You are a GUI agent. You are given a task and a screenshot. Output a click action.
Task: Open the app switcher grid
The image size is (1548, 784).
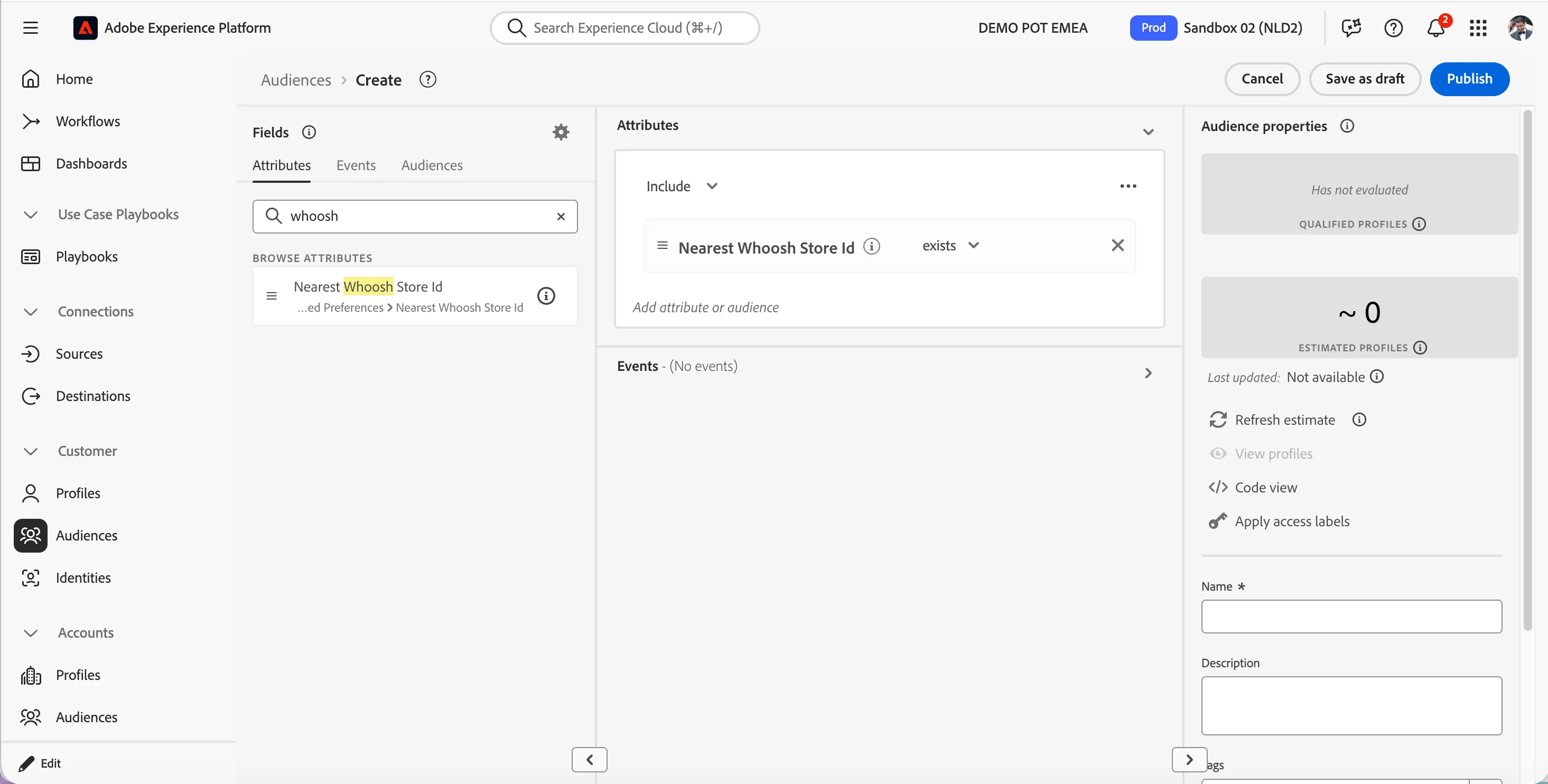1478,27
